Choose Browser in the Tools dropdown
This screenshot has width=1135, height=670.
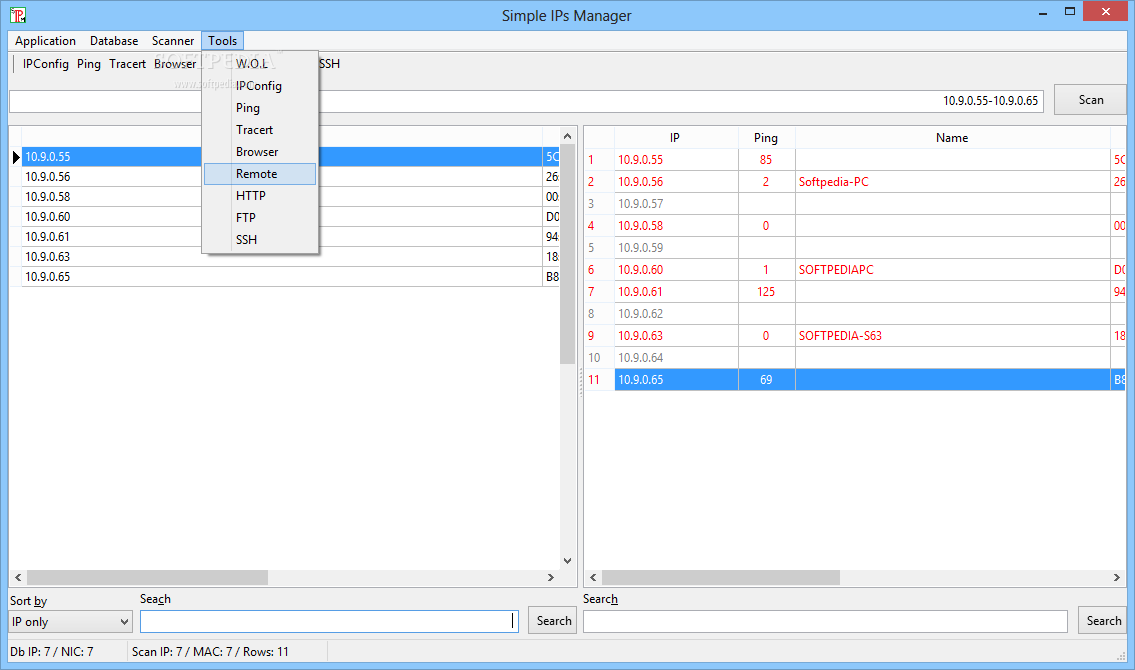pyautogui.click(x=260, y=152)
